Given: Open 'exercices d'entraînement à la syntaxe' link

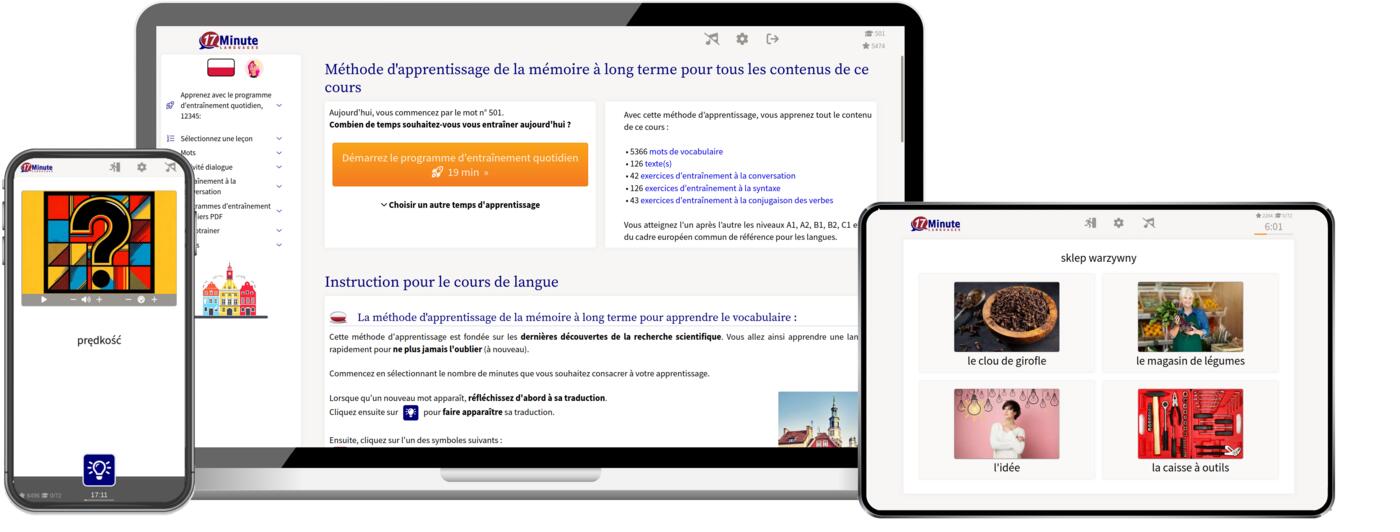Looking at the screenshot, I should tap(712, 188).
